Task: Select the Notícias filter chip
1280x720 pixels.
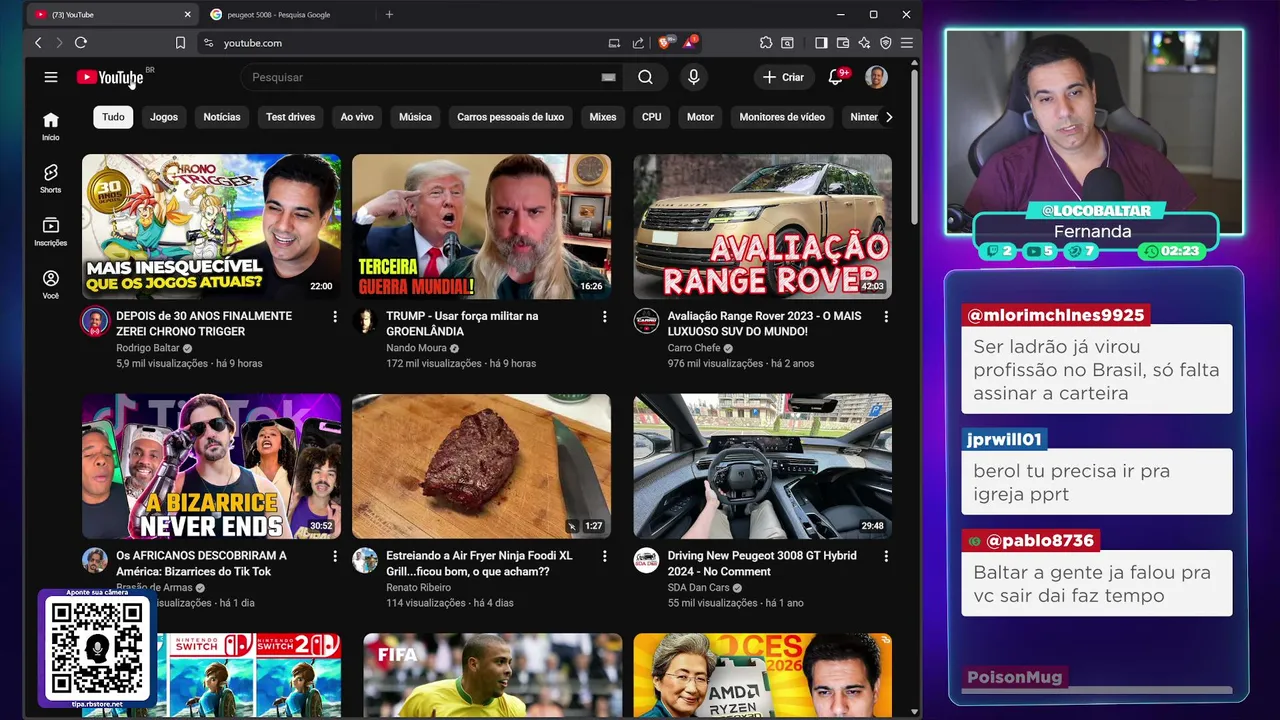Action: point(222,117)
